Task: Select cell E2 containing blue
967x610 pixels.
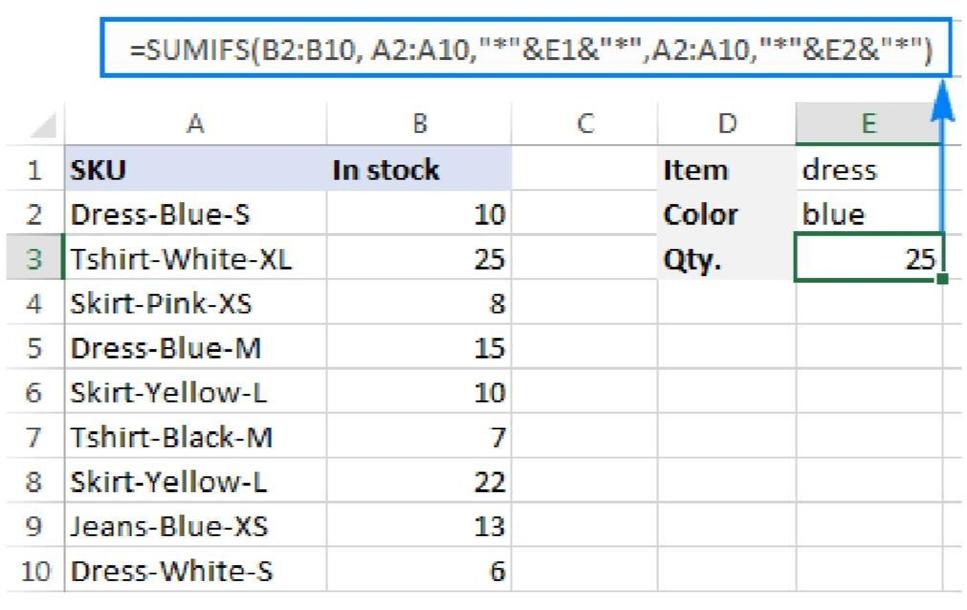Action: [x=868, y=214]
